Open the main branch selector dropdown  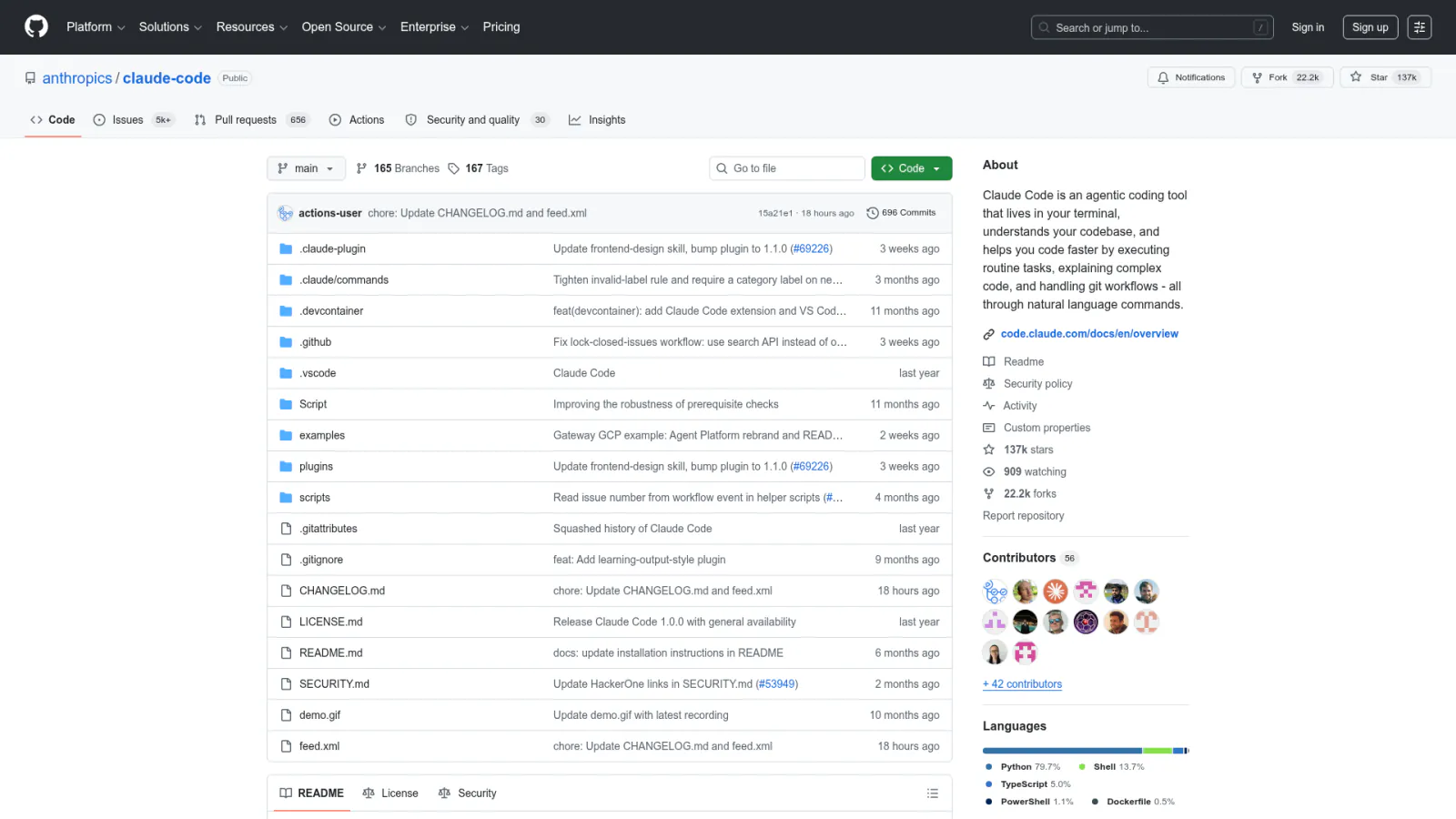[307, 168]
